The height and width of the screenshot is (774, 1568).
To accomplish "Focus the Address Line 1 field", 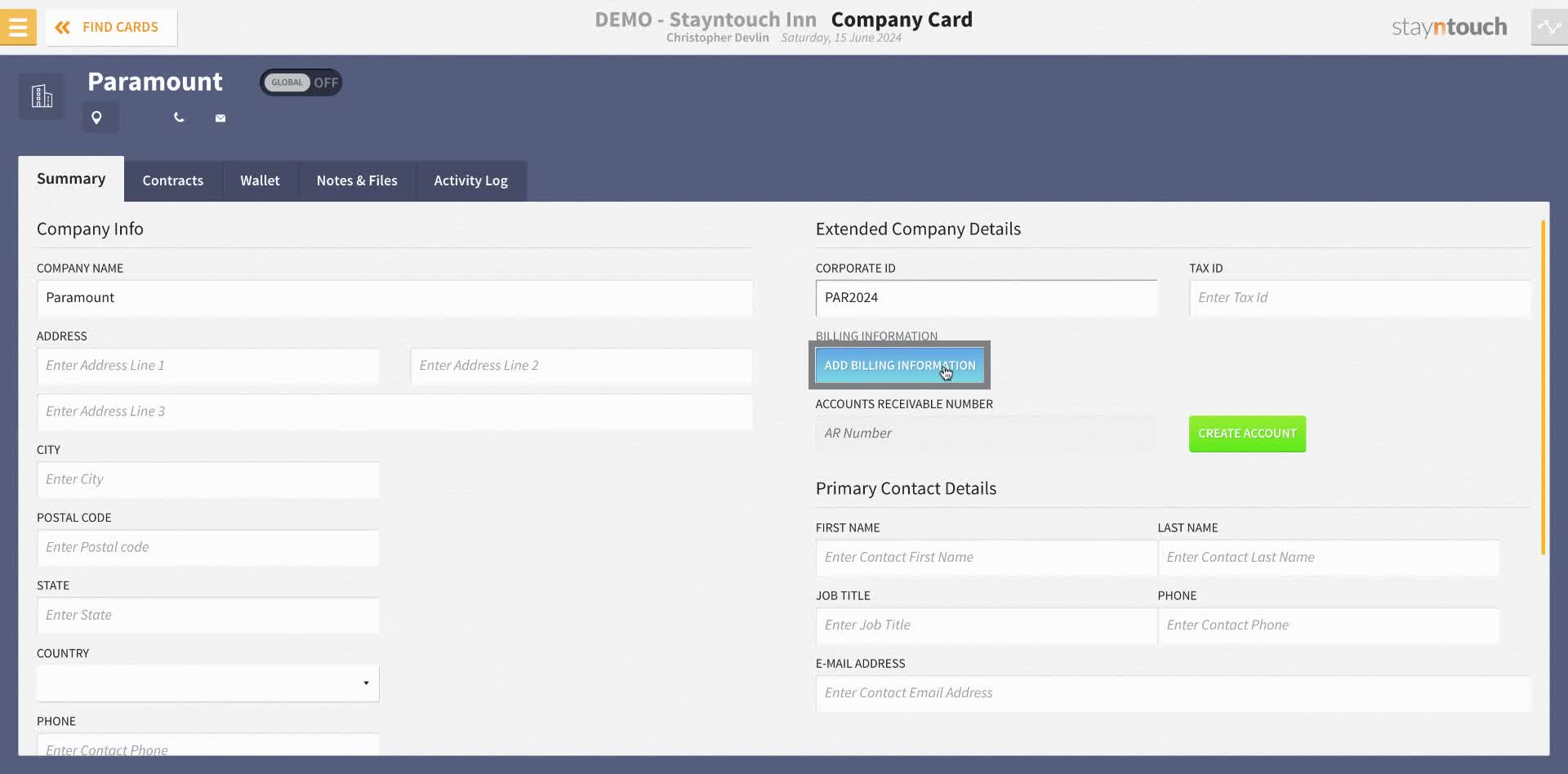I will pyautogui.click(x=208, y=366).
